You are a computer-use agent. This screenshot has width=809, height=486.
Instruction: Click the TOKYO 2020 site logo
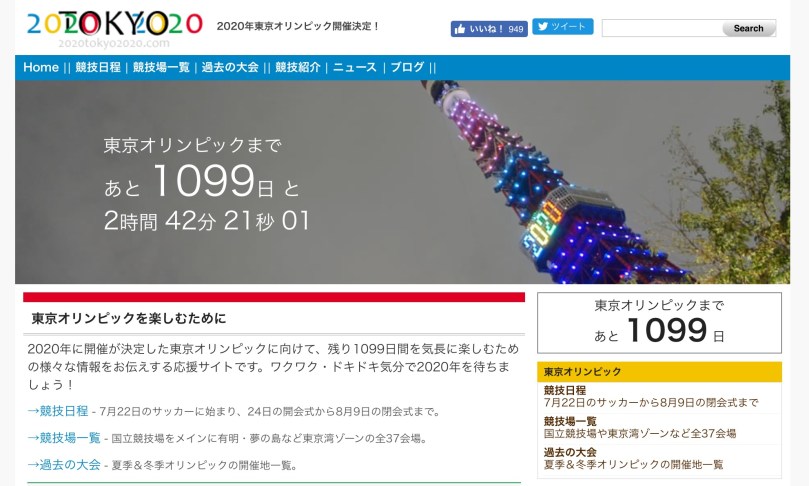(x=114, y=28)
